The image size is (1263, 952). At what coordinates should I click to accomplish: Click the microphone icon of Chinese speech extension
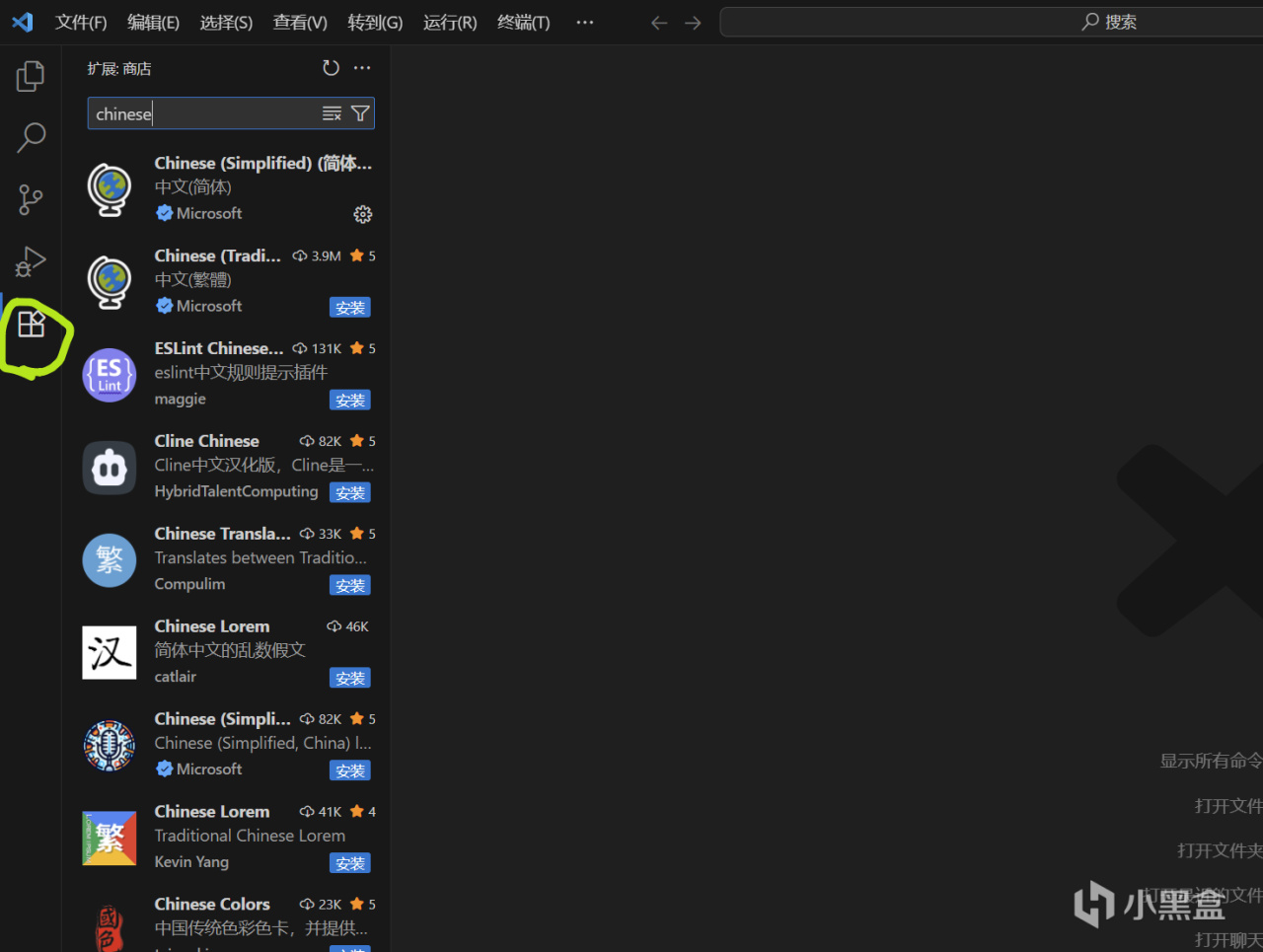pos(110,745)
